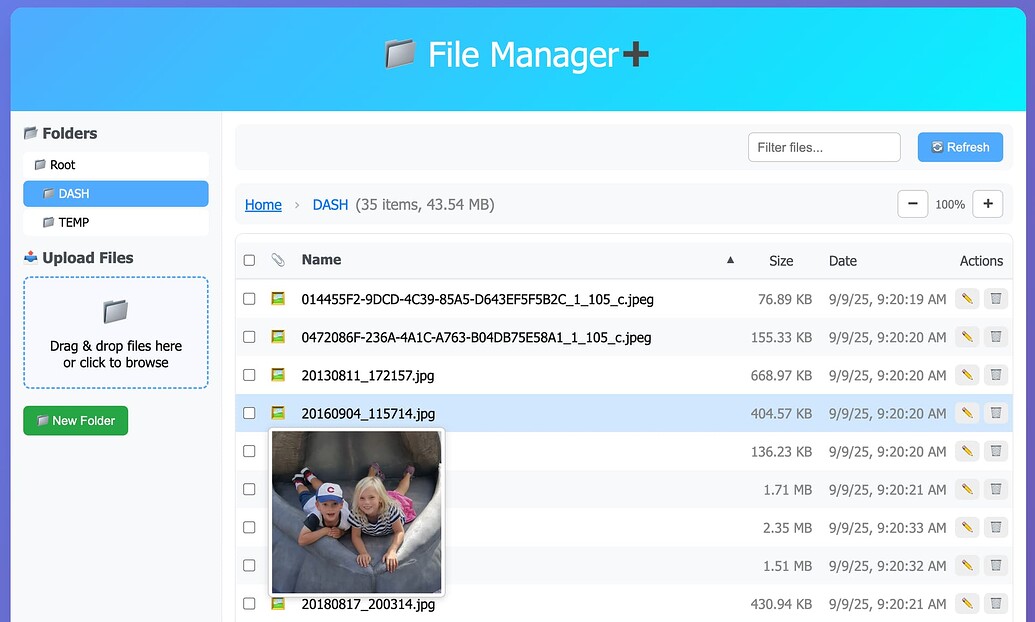Click the rename pencil icon for 20130811_172157.jpg
The image size is (1035, 622).
pyautogui.click(x=966, y=375)
